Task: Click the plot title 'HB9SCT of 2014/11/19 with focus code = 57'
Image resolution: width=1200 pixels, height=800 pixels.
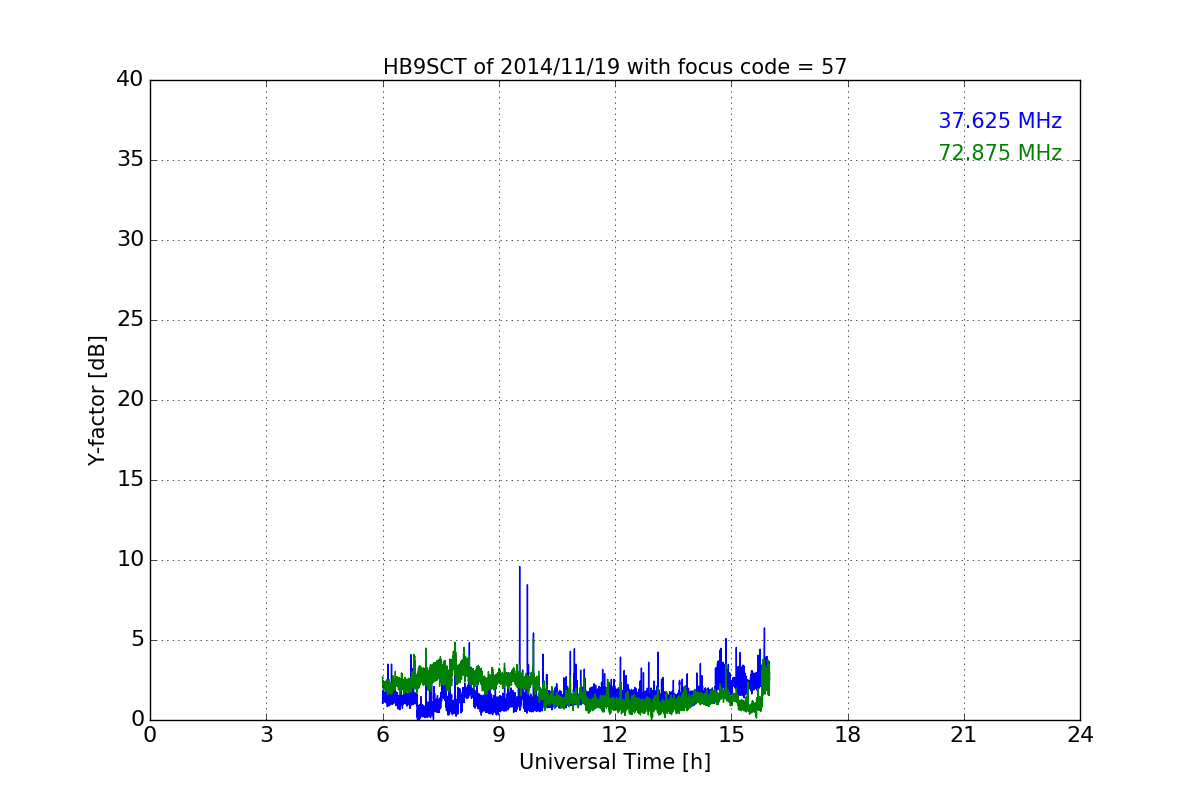Action: (x=615, y=67)
